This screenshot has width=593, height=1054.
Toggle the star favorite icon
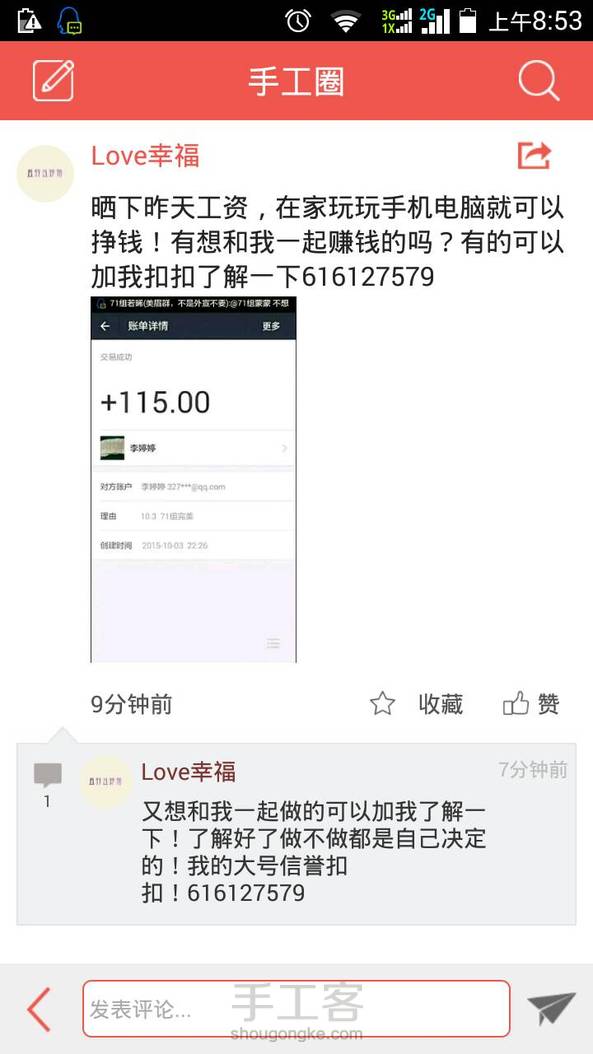click(x=383, y=704)
